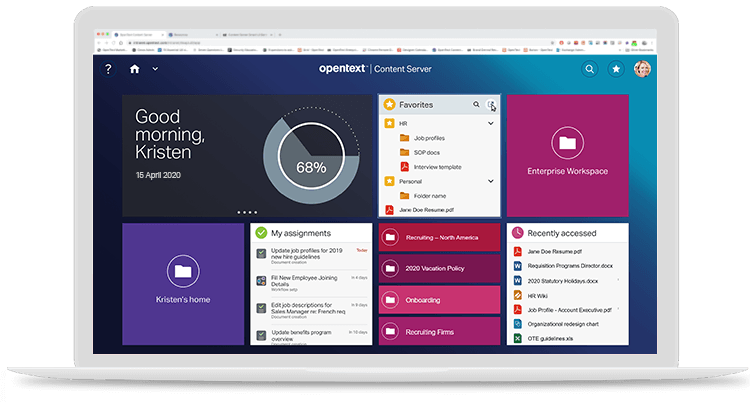Collapse the HR favorites group

click(490, 123)
